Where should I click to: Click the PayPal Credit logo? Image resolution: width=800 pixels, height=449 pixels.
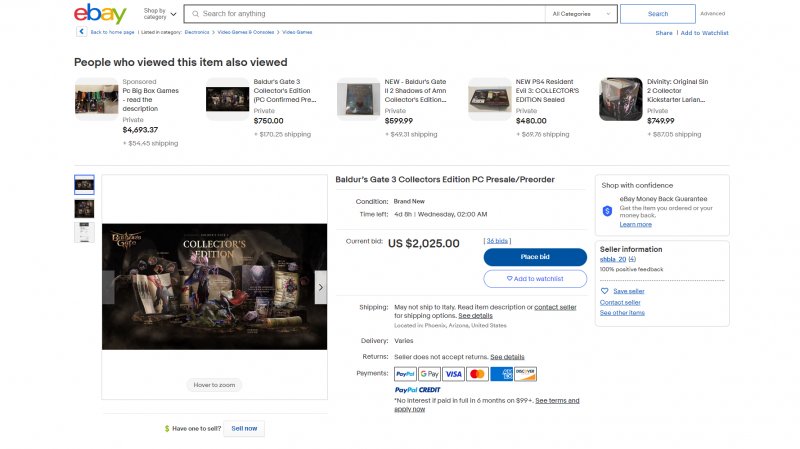pyautogui.click(x=417, y=390)
